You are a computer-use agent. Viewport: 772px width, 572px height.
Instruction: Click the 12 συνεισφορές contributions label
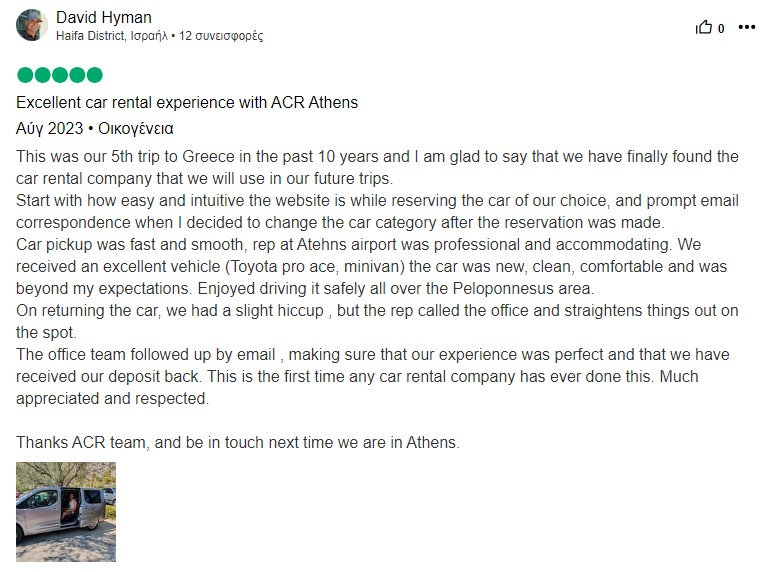pyautogui.click(x=221, y=36)
